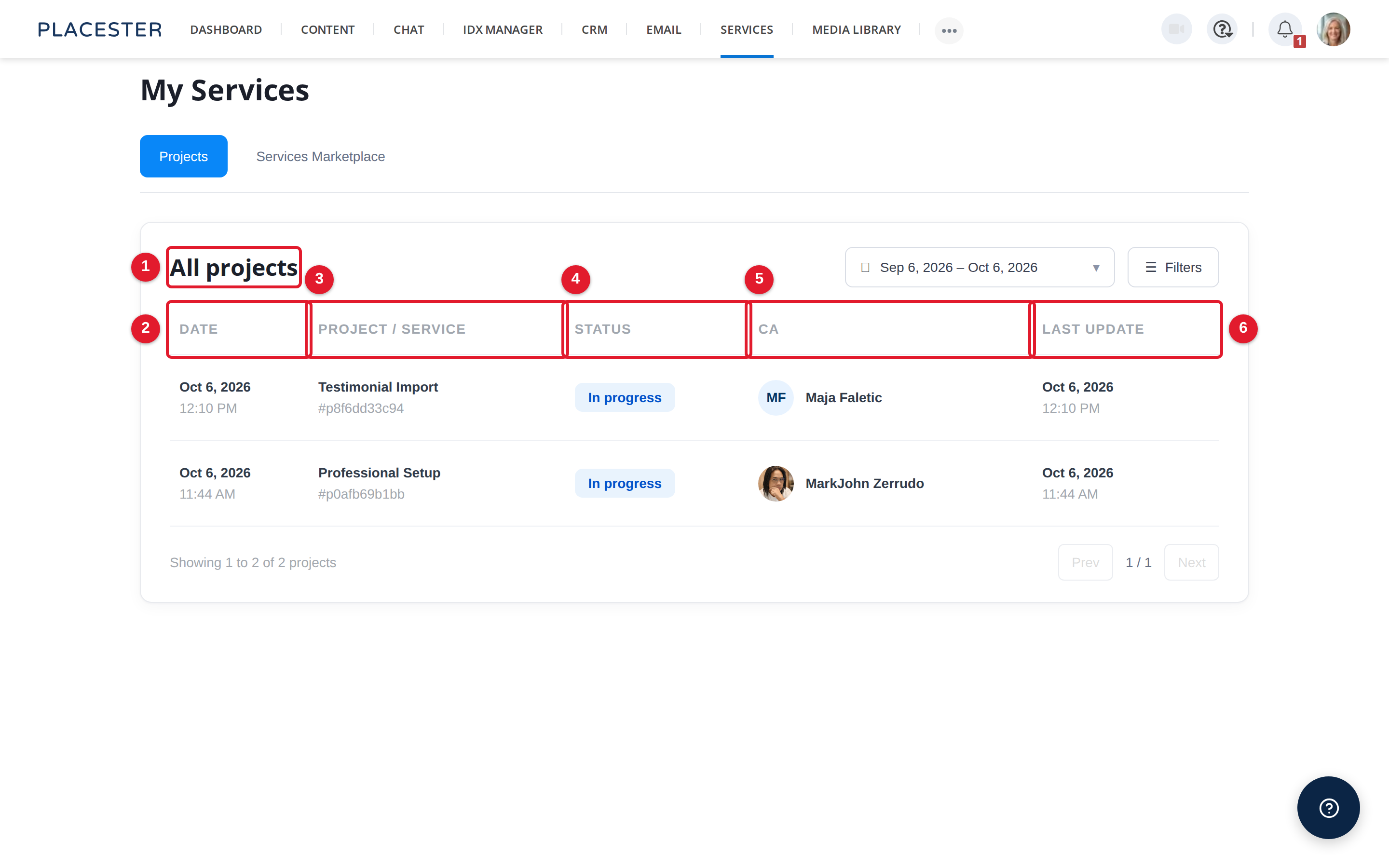
Task: Open the Professional Setup project
Action: [380, 473]
